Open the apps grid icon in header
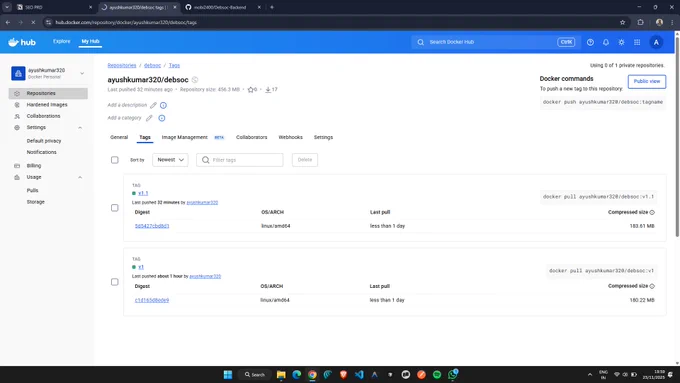Viewport: 680px width, 383px height. pos(637,42)
